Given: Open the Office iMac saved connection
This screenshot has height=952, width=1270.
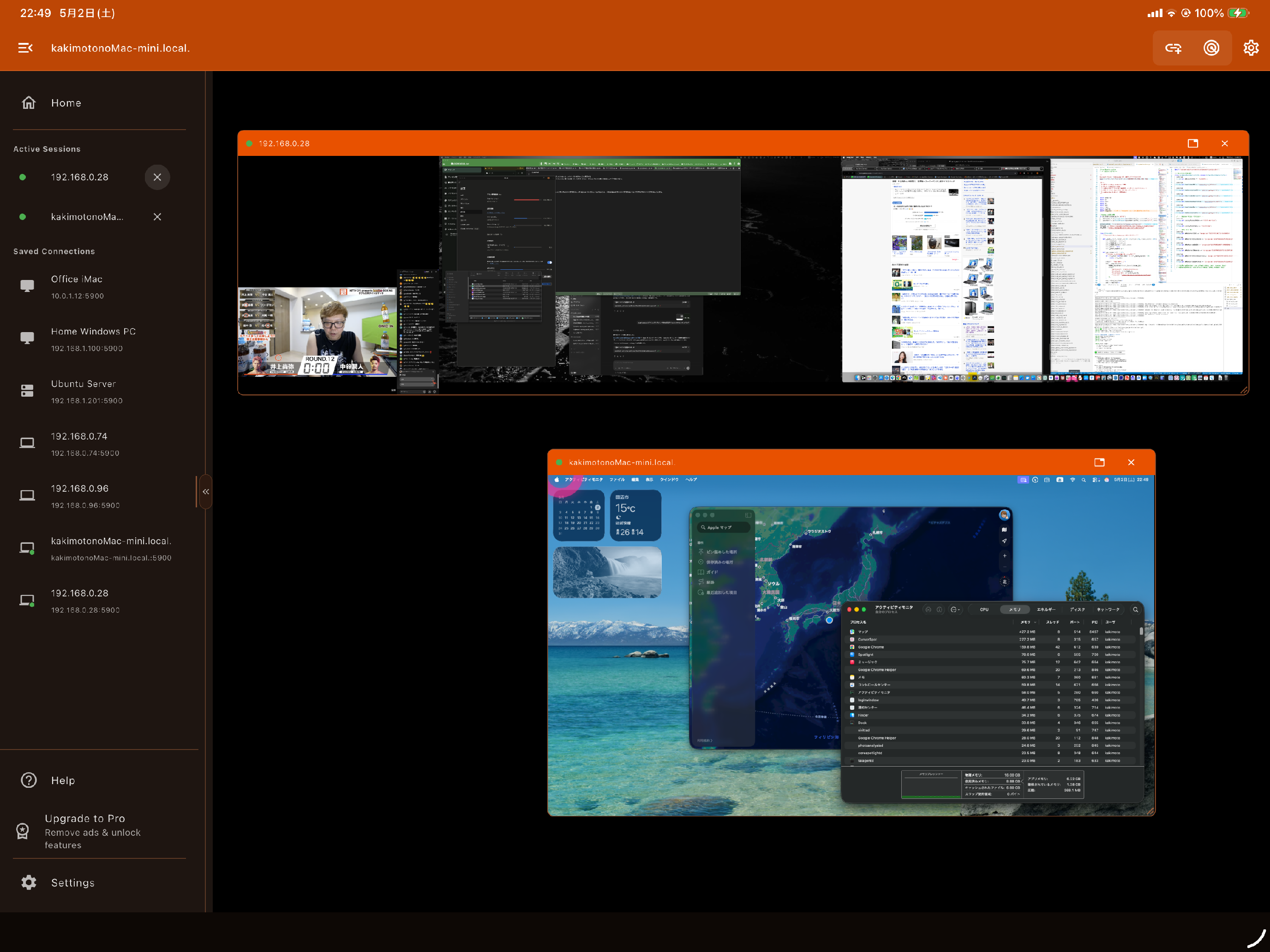Looking at the screenshot, I should click(99, 287).
